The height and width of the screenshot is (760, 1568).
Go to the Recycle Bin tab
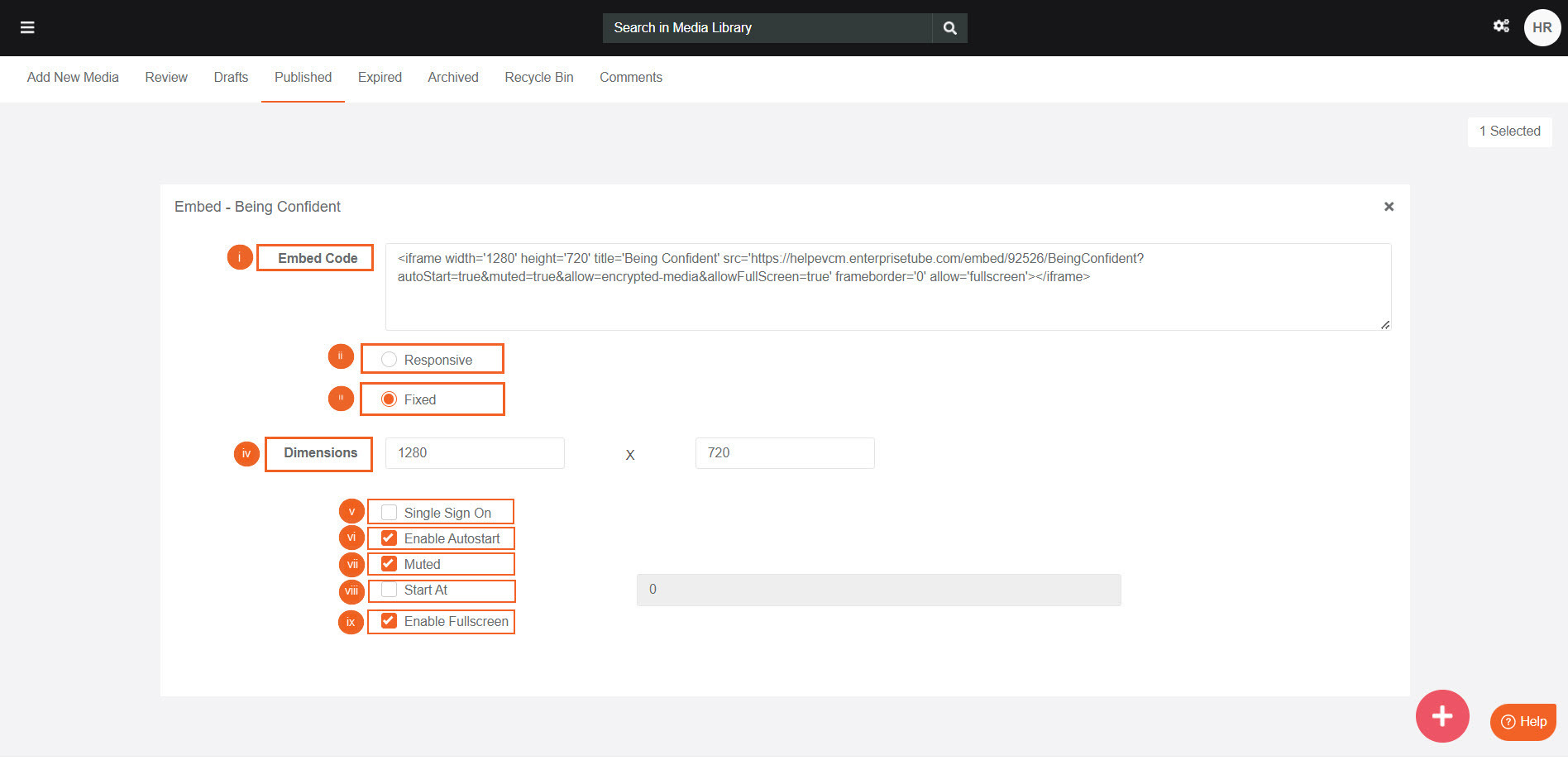coord(538,78)
